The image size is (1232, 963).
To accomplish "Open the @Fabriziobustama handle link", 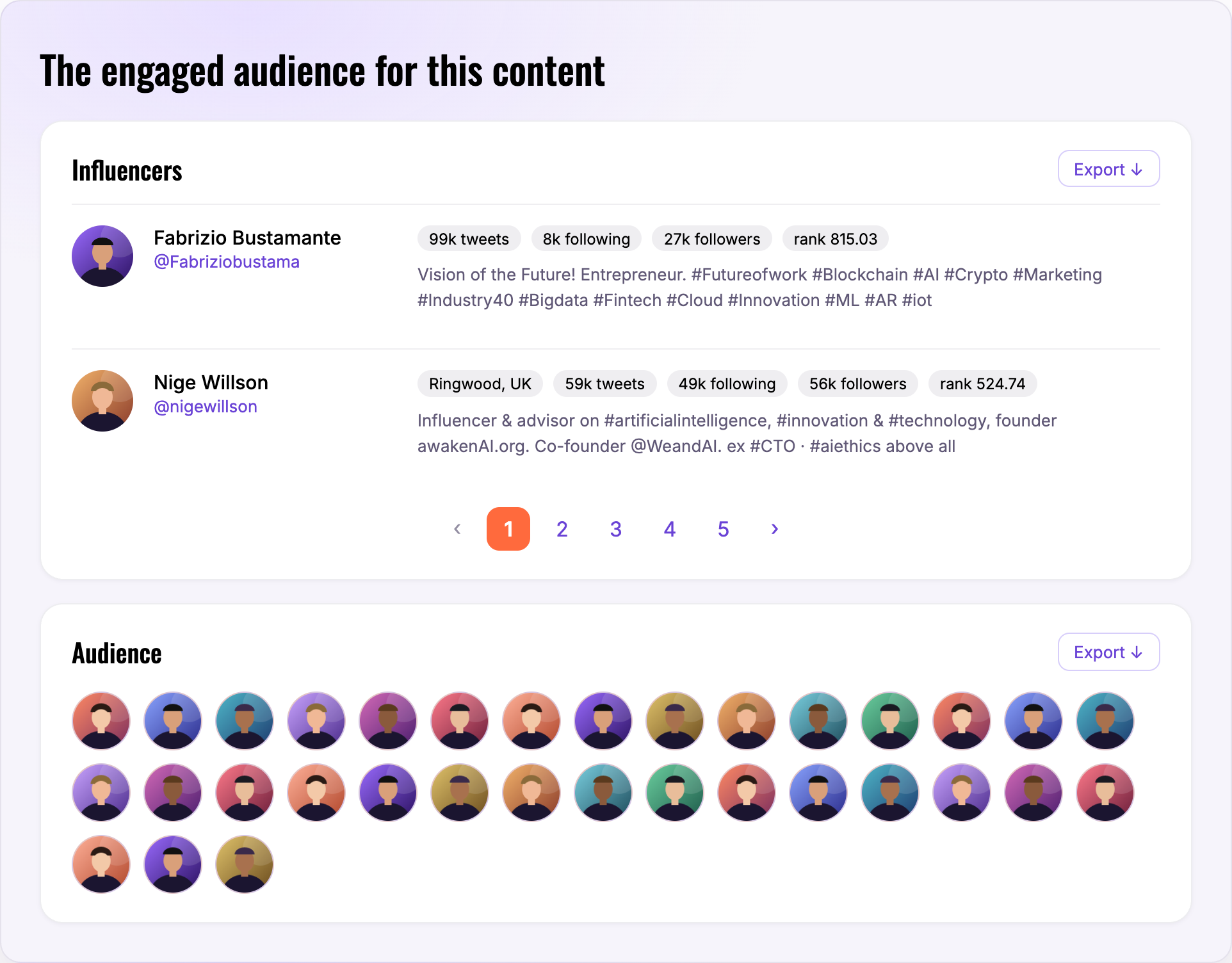I will (x=227, y=262).
